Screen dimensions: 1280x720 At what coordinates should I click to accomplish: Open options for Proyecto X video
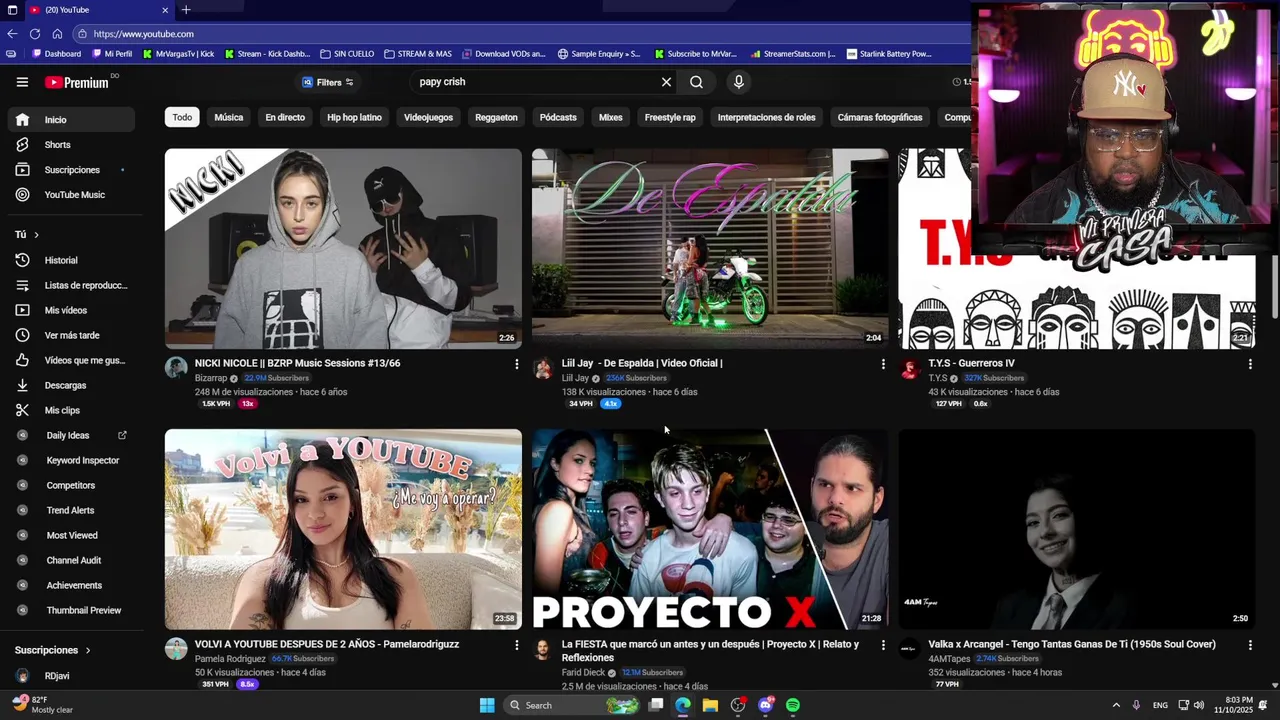pos(883,645)
